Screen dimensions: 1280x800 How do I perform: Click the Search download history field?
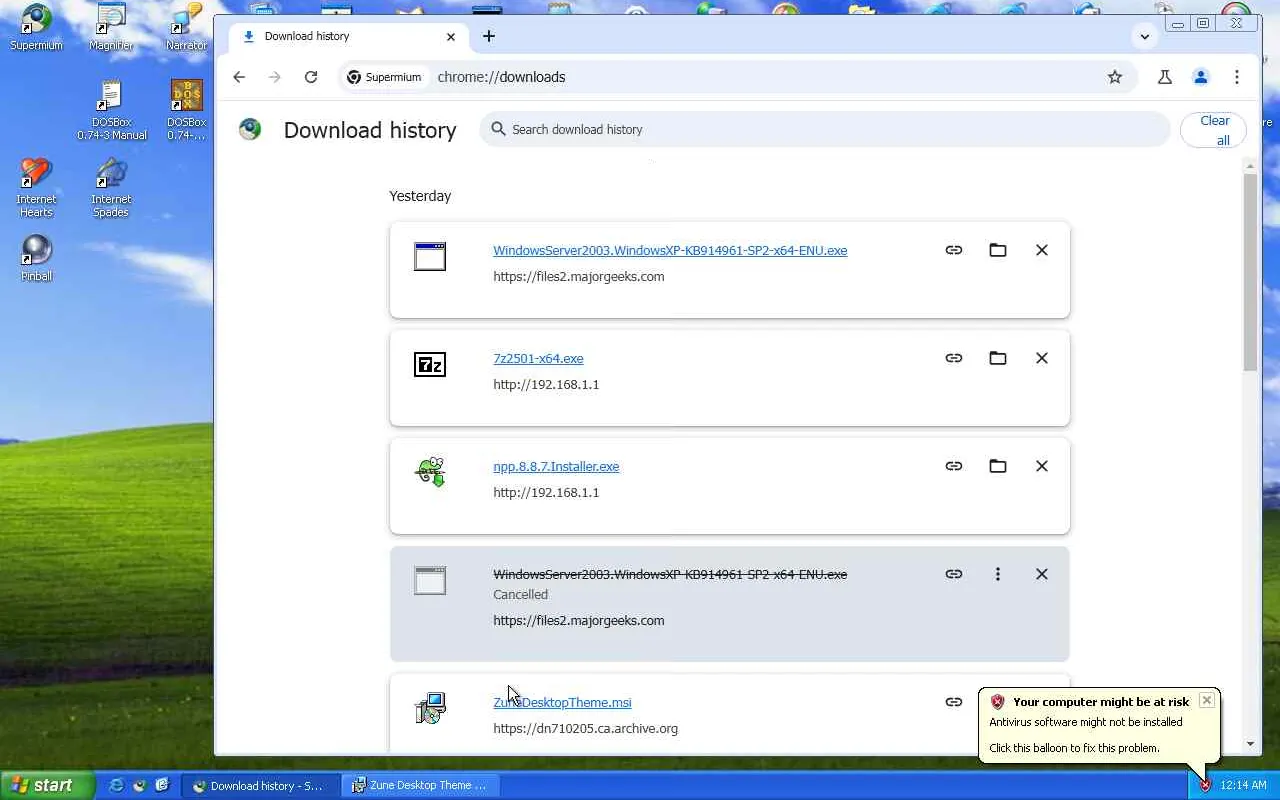pos(825,129)
